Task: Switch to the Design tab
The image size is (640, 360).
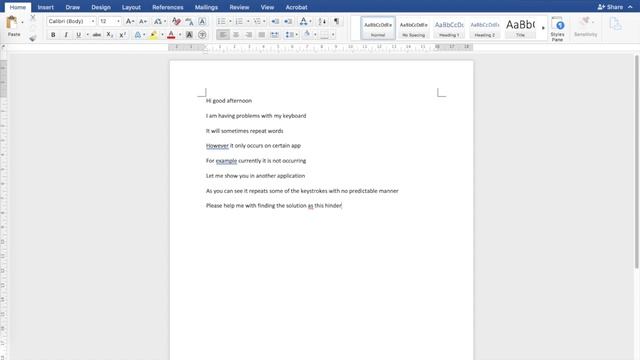Action: coord(101,7)
